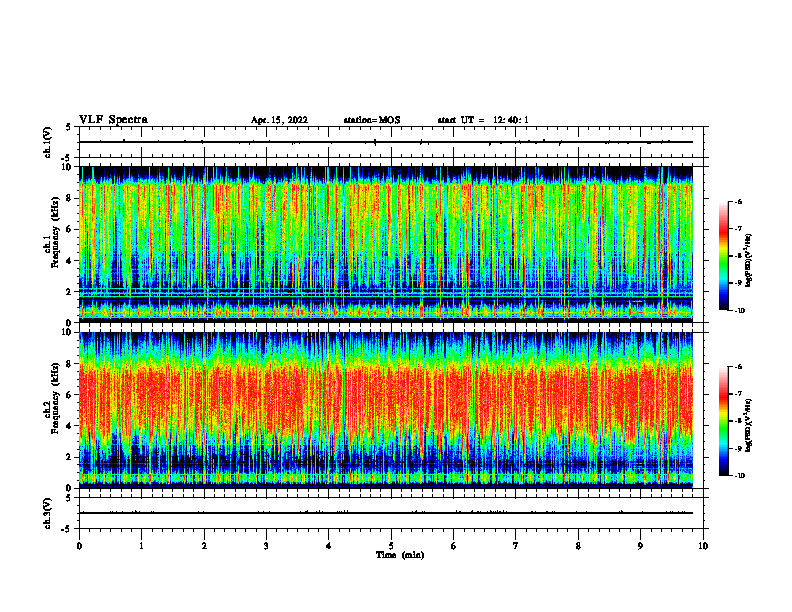Click time axis tick label '1'

point(141,546)
